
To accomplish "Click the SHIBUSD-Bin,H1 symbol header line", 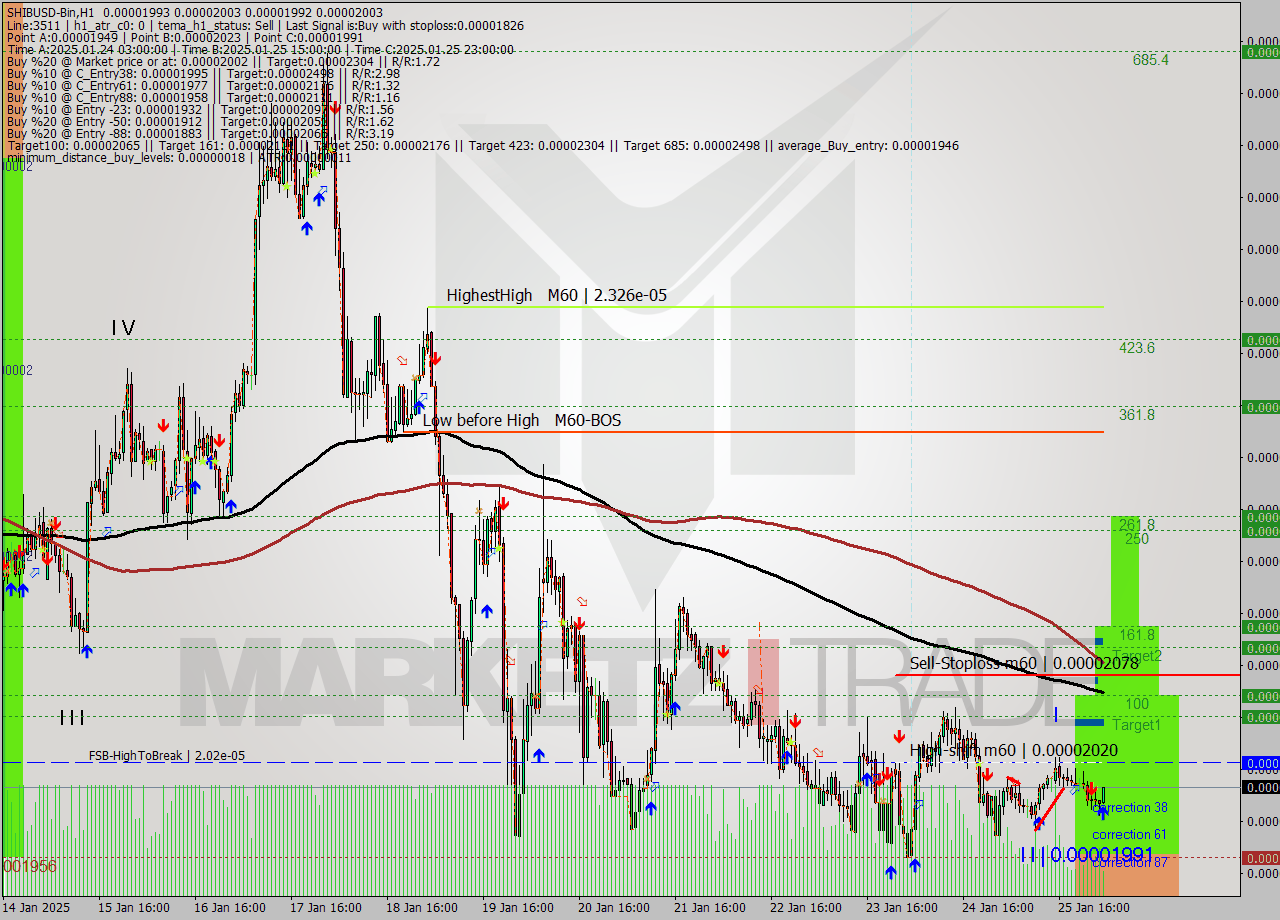I will point(194,12).
